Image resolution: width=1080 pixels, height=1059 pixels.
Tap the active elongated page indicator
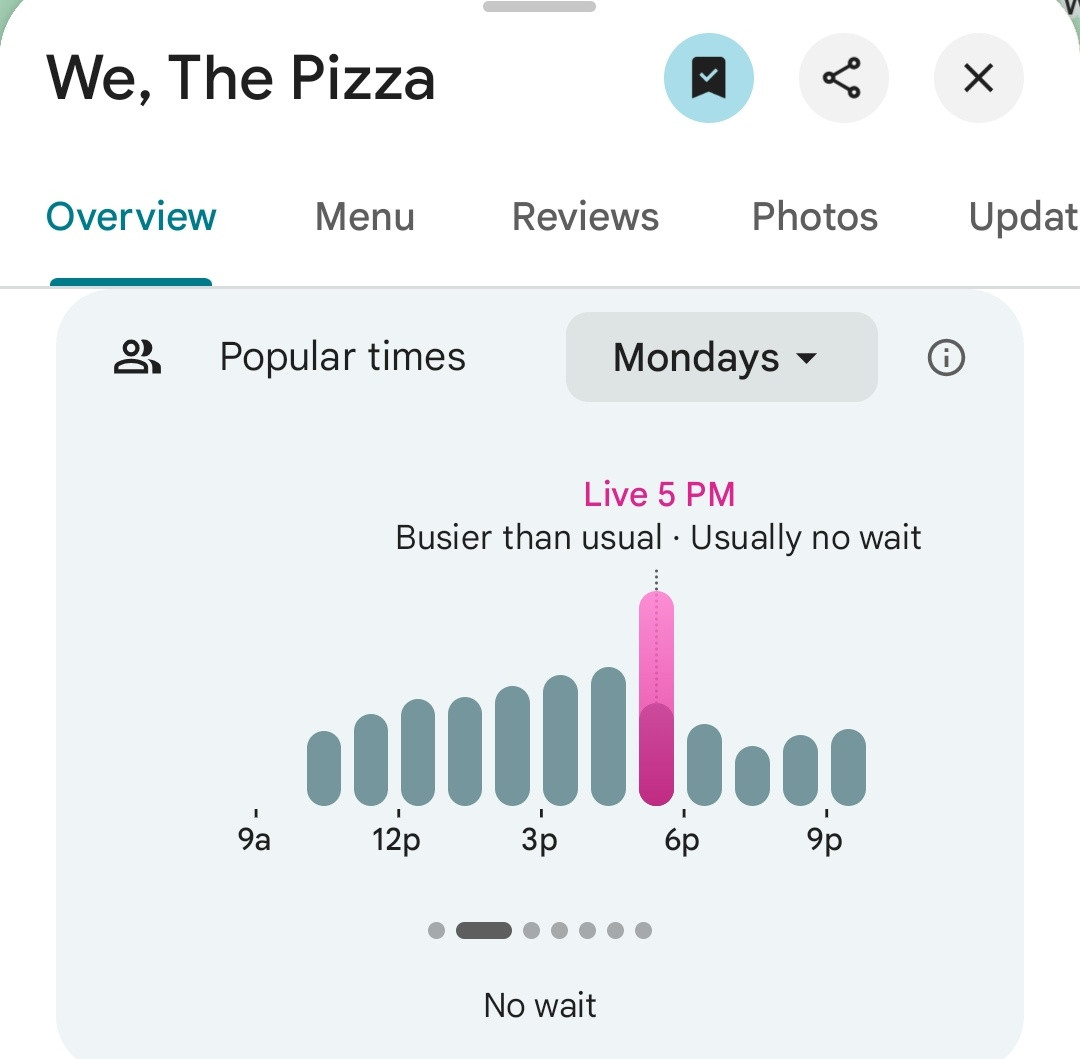(483, 931)
